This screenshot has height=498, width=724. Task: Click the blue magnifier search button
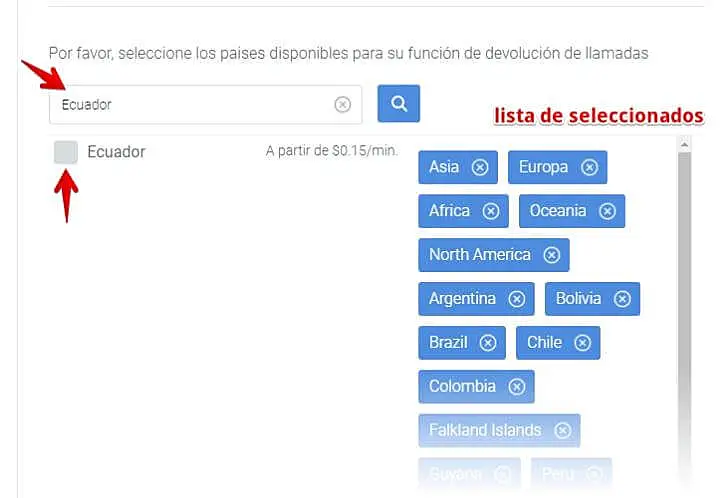(398, 103)
